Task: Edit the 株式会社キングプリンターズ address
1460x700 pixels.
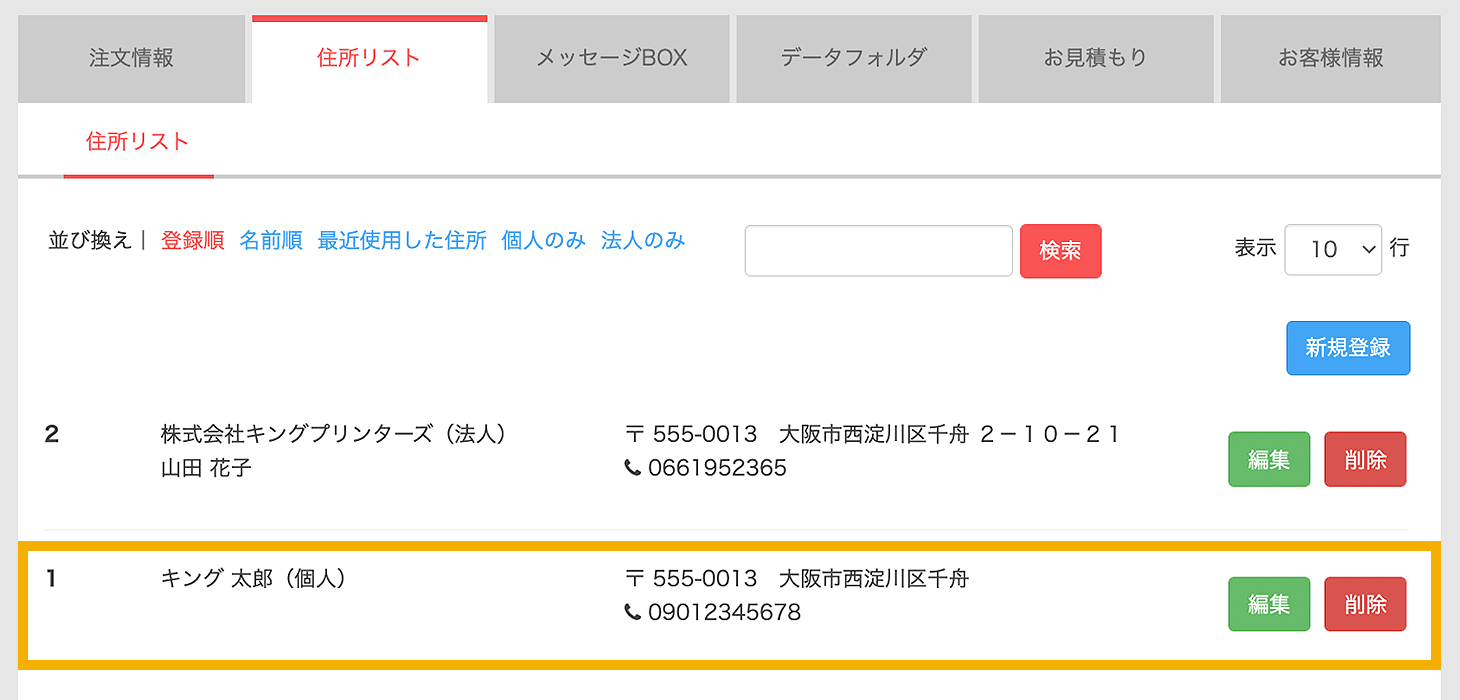Action: tap(1268, 459)
